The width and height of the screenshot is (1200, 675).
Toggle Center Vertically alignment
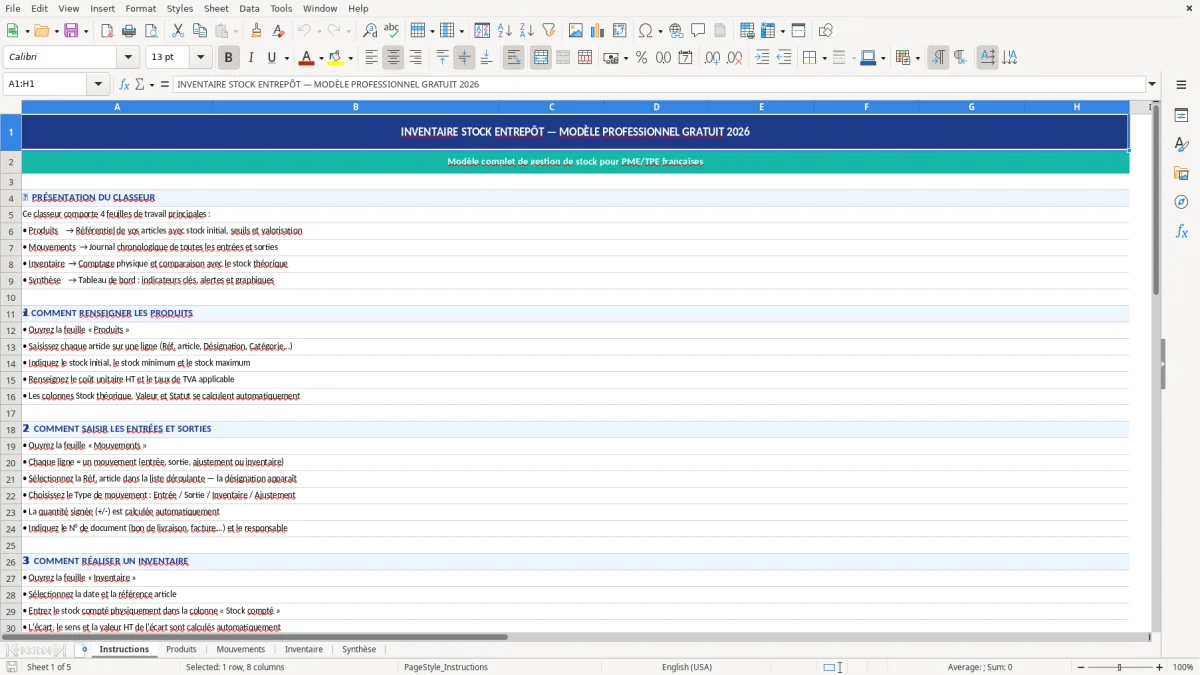click(464, 58)
